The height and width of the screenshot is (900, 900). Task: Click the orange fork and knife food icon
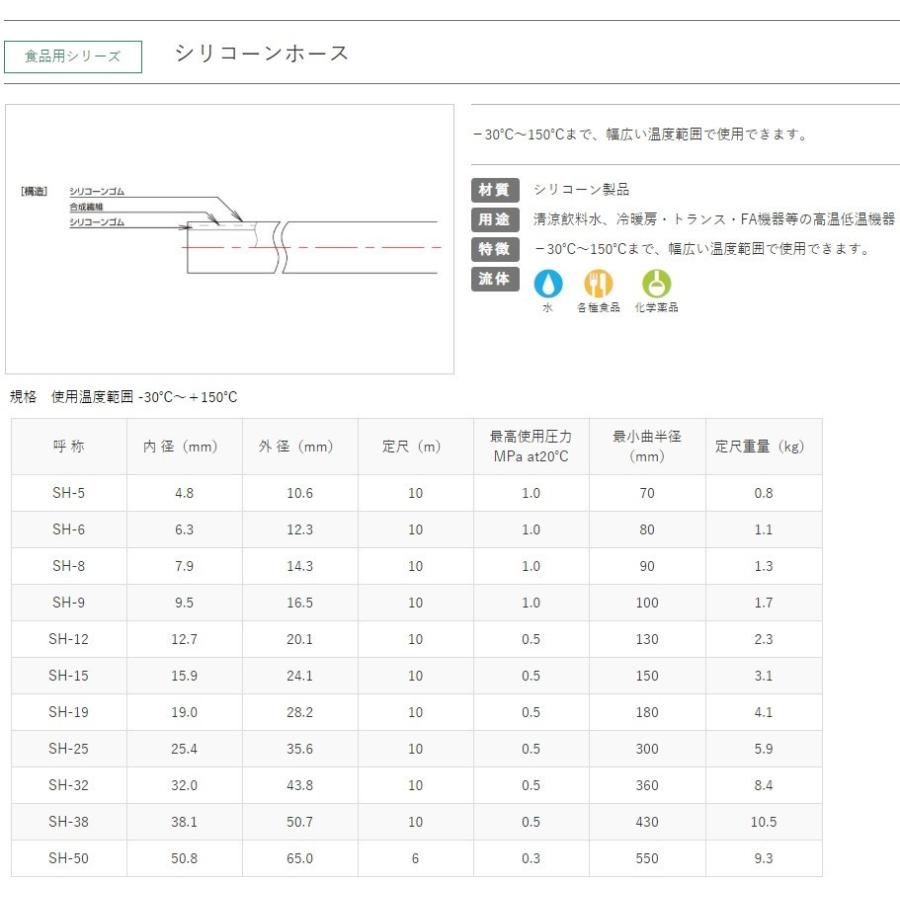(x=598, y=283)
